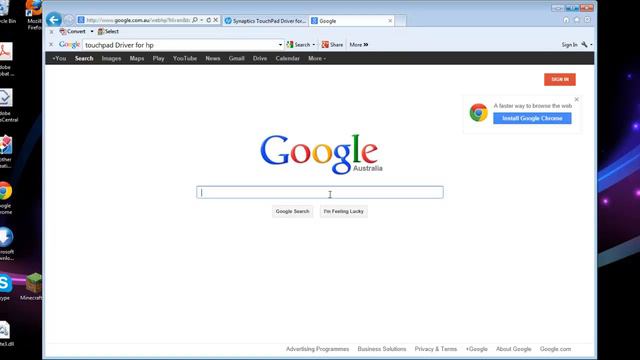
Task: Click Sign In on the Google Toolbar
Action: pyautogui.click(x=569, y=45)
